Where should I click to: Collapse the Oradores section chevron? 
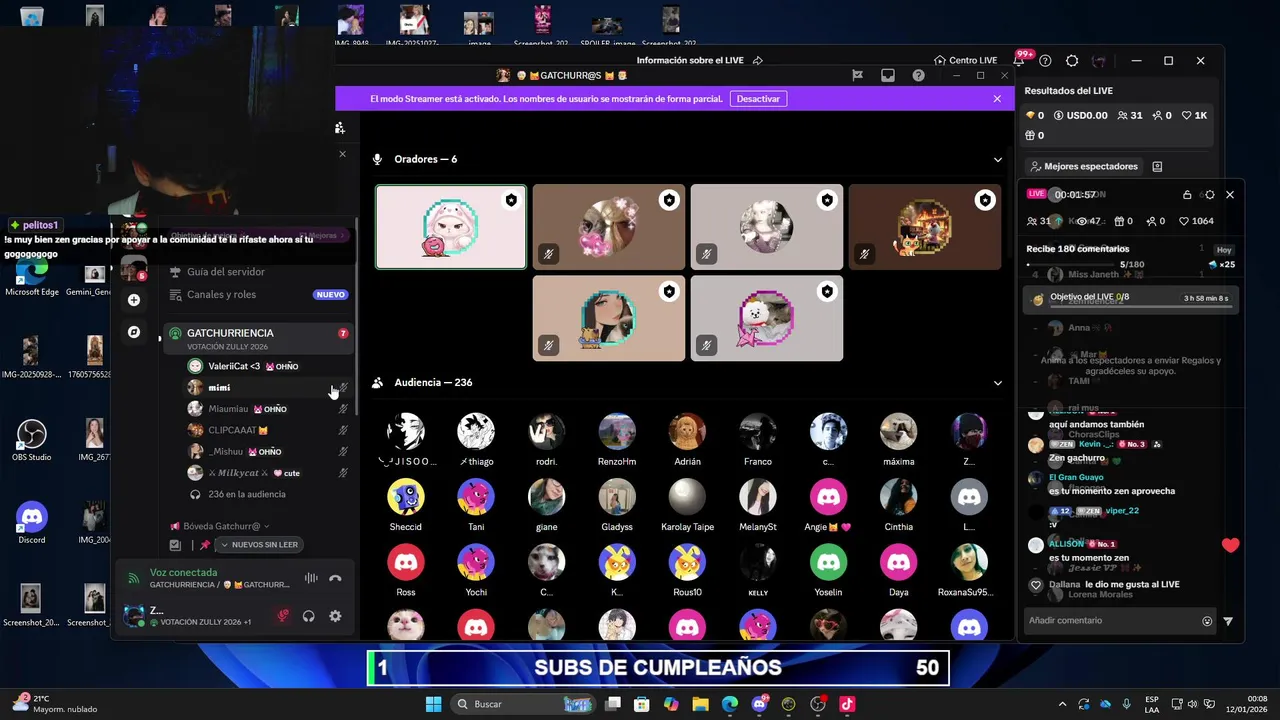pos(997,159)
